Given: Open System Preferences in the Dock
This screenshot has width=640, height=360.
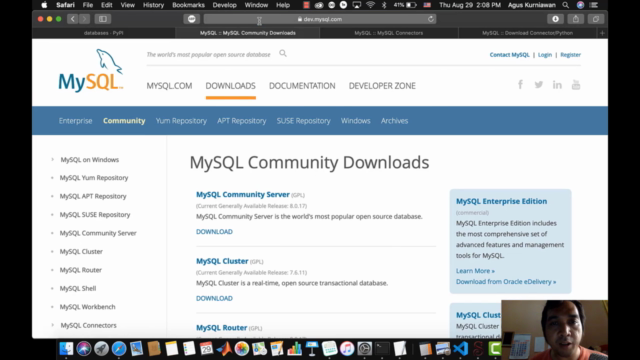Looking at the screenshot, I should tap(364, 349).
